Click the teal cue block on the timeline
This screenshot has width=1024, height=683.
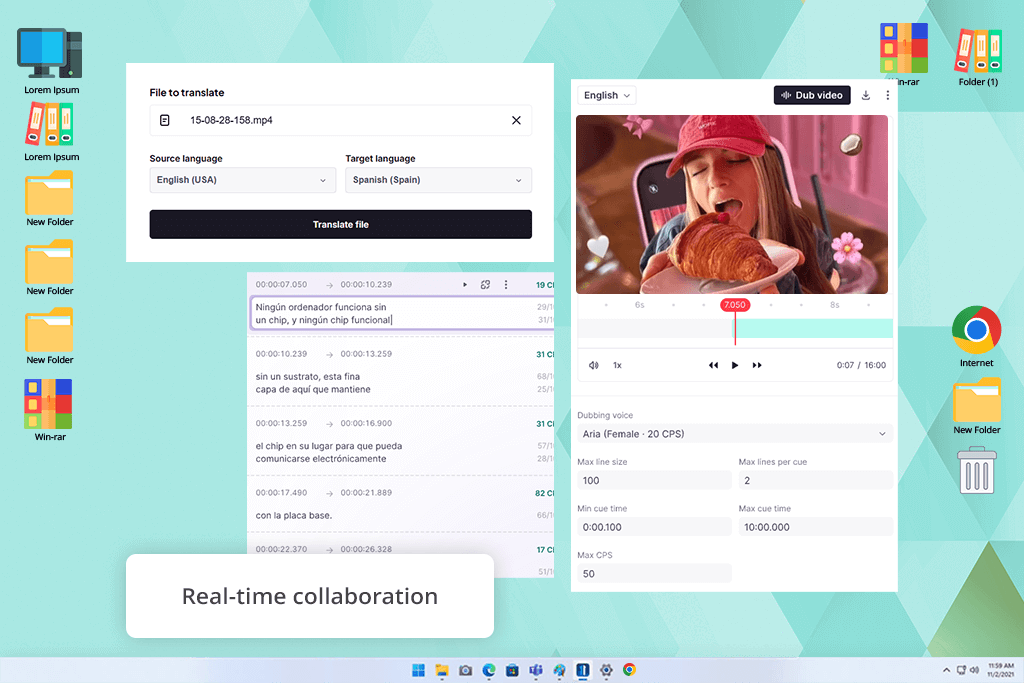814,328
